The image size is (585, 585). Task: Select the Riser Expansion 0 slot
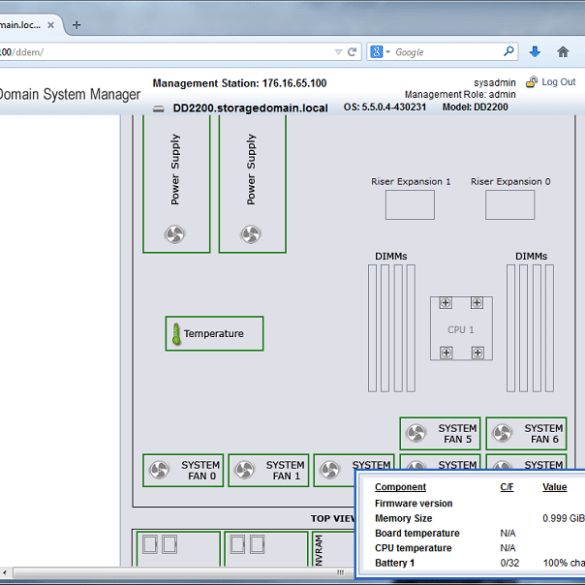[510, 205]
